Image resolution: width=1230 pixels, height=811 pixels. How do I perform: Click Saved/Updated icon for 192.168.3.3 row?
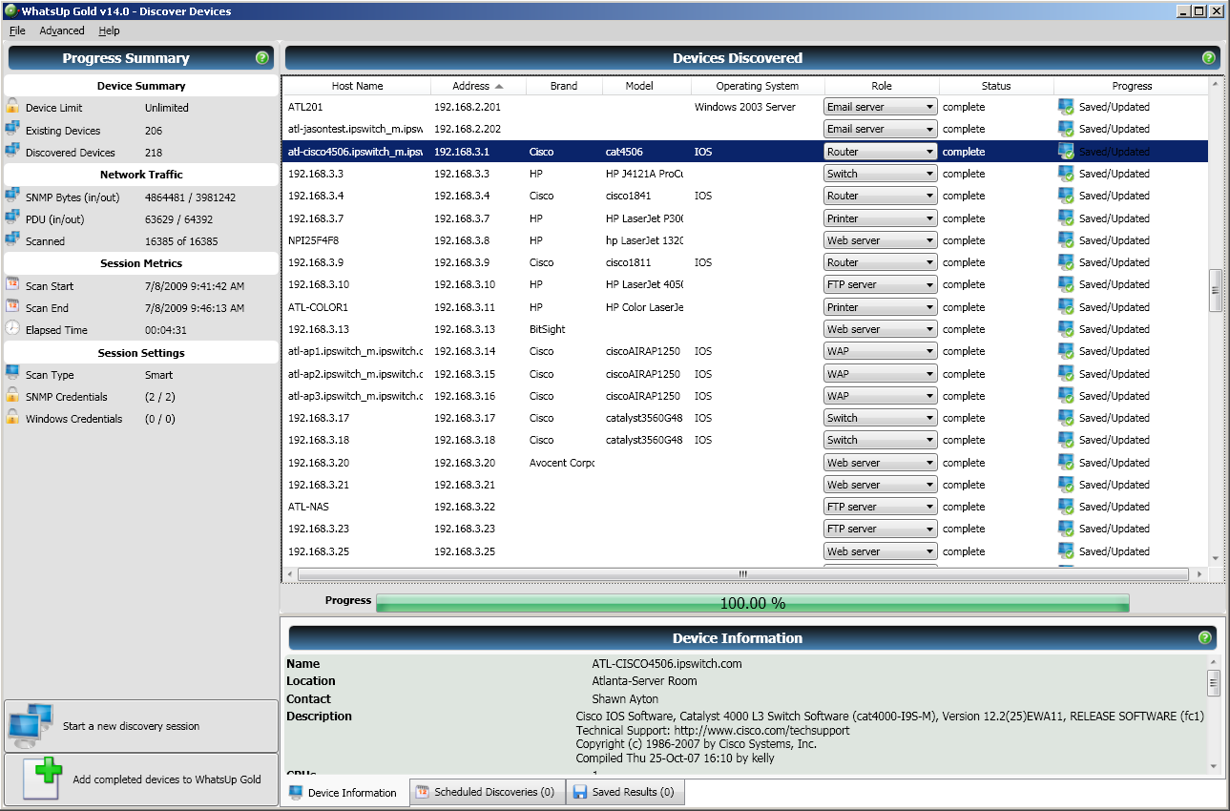point(1066,174)
